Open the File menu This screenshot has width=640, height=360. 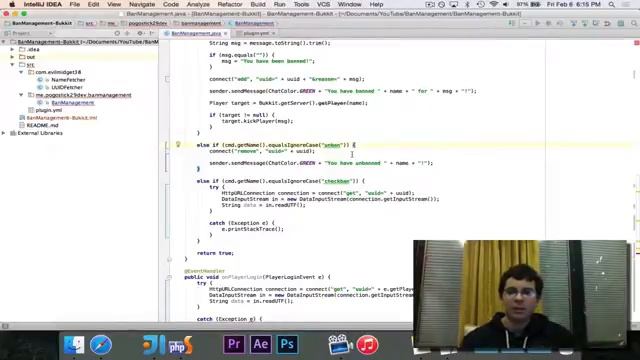tap(75, 4)
